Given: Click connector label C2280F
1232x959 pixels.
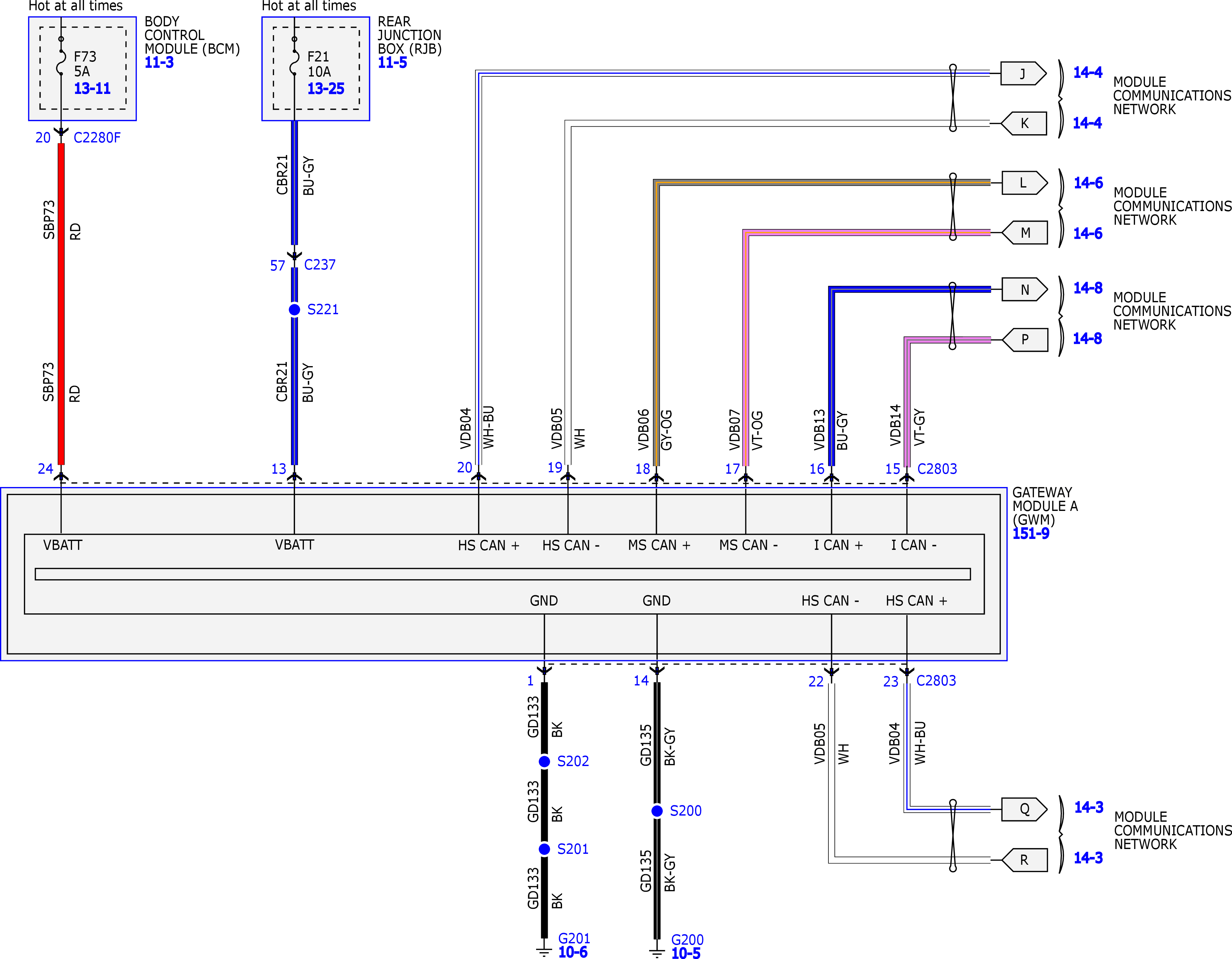Looking at the screenshot, I should (x=97, y=138).
